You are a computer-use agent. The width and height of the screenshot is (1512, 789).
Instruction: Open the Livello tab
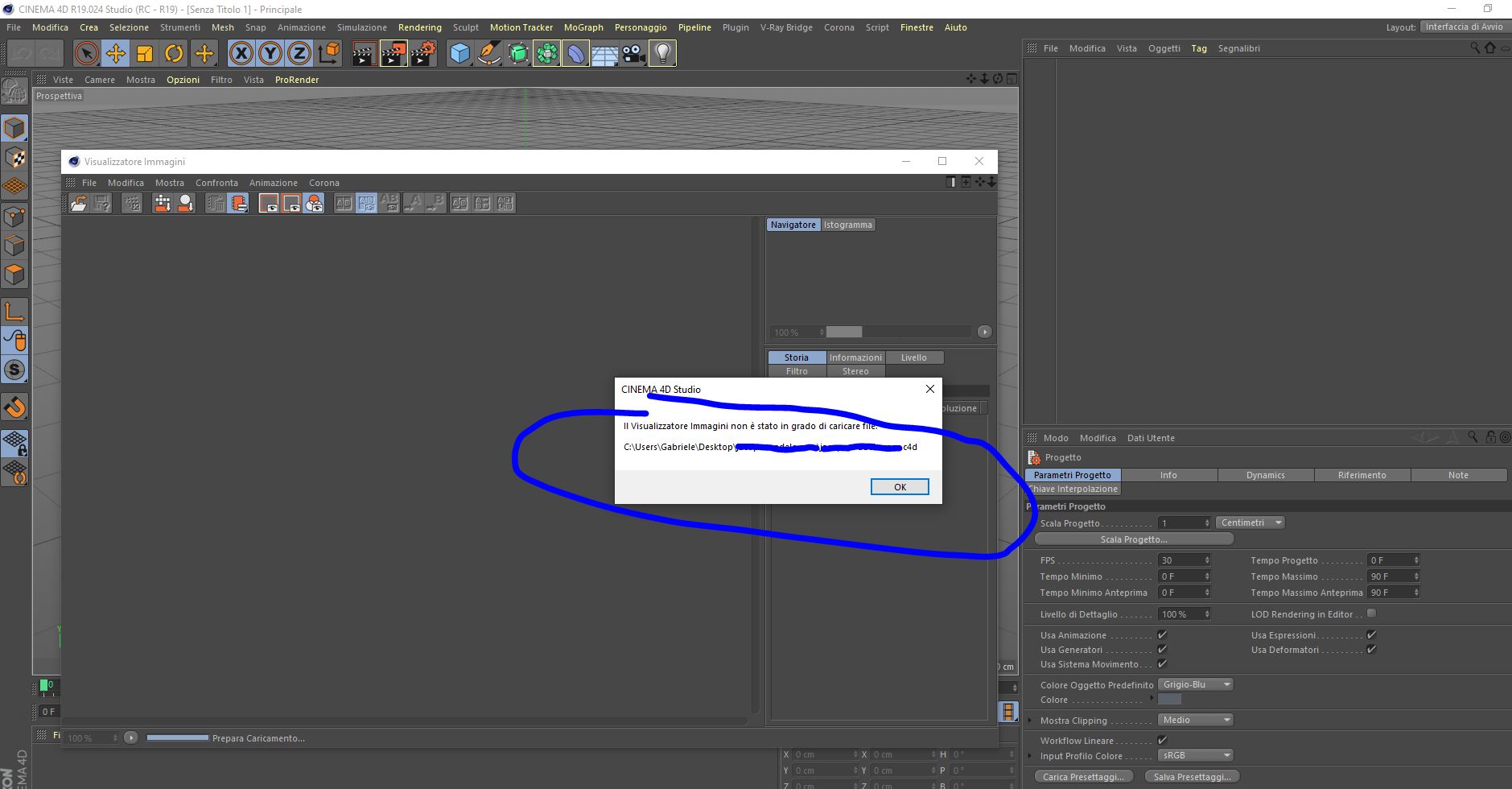tap(914, 357)
